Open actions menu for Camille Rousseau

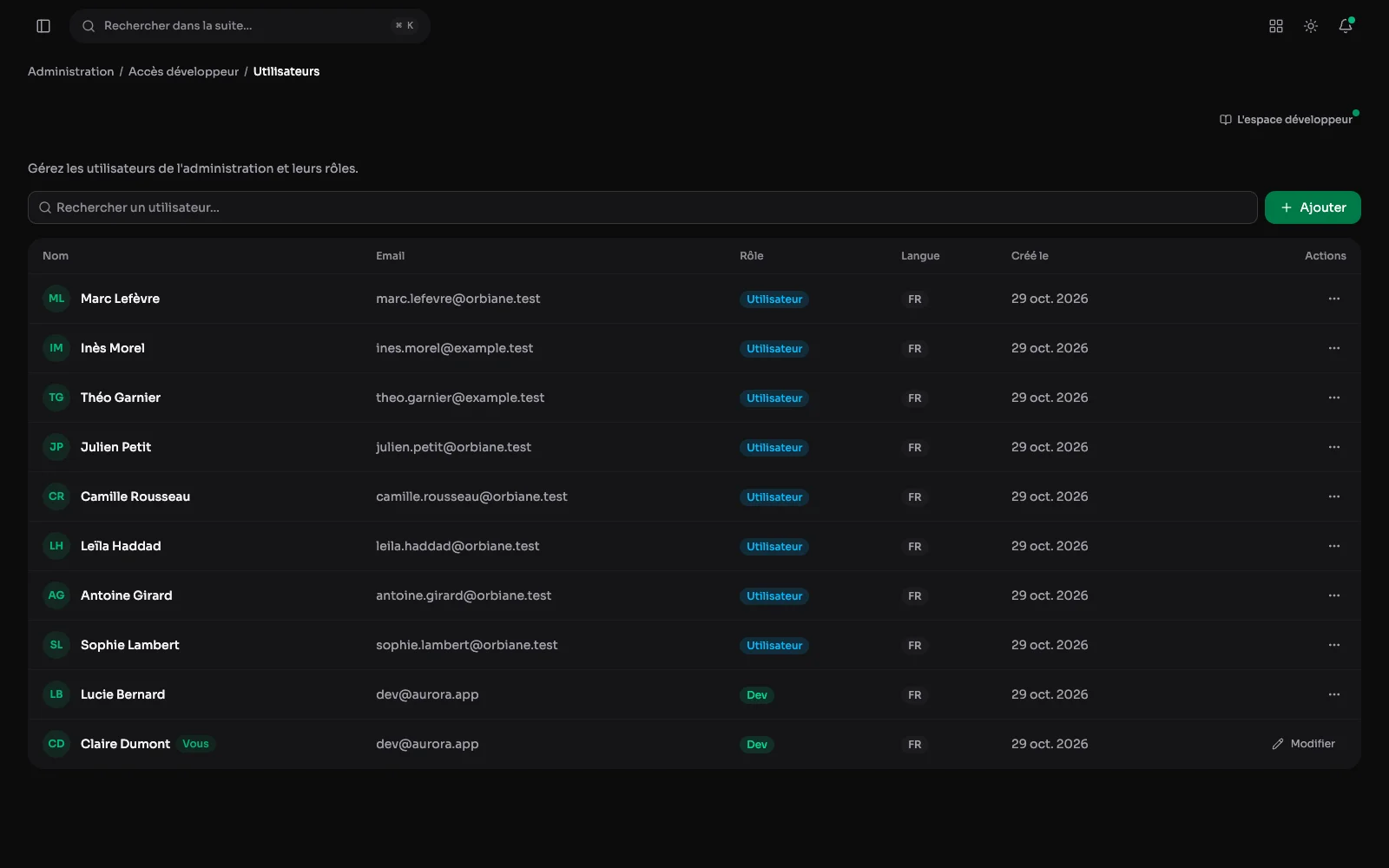(x=1334, y=496)
